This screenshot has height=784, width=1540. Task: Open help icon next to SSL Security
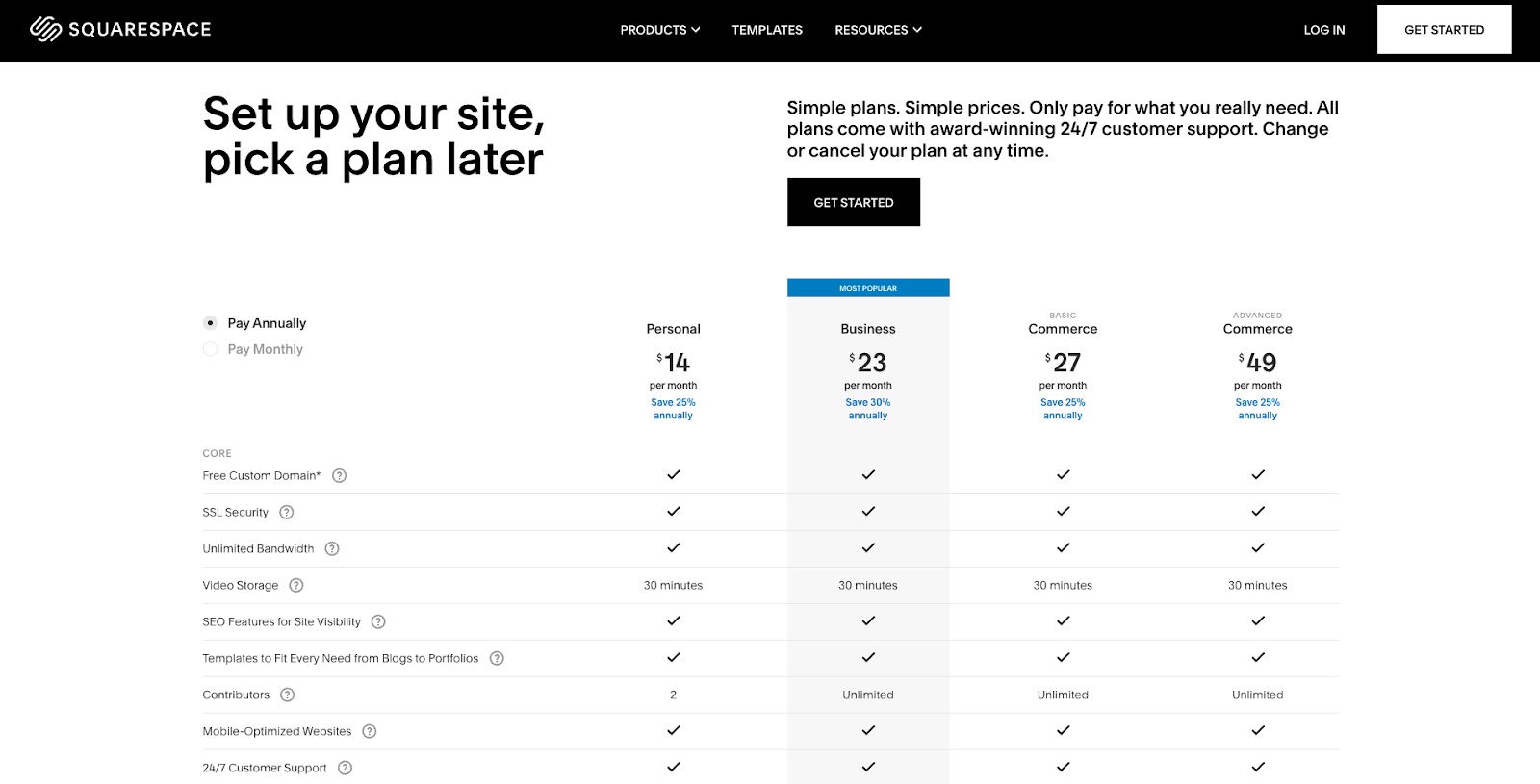[x=286, y=512]
